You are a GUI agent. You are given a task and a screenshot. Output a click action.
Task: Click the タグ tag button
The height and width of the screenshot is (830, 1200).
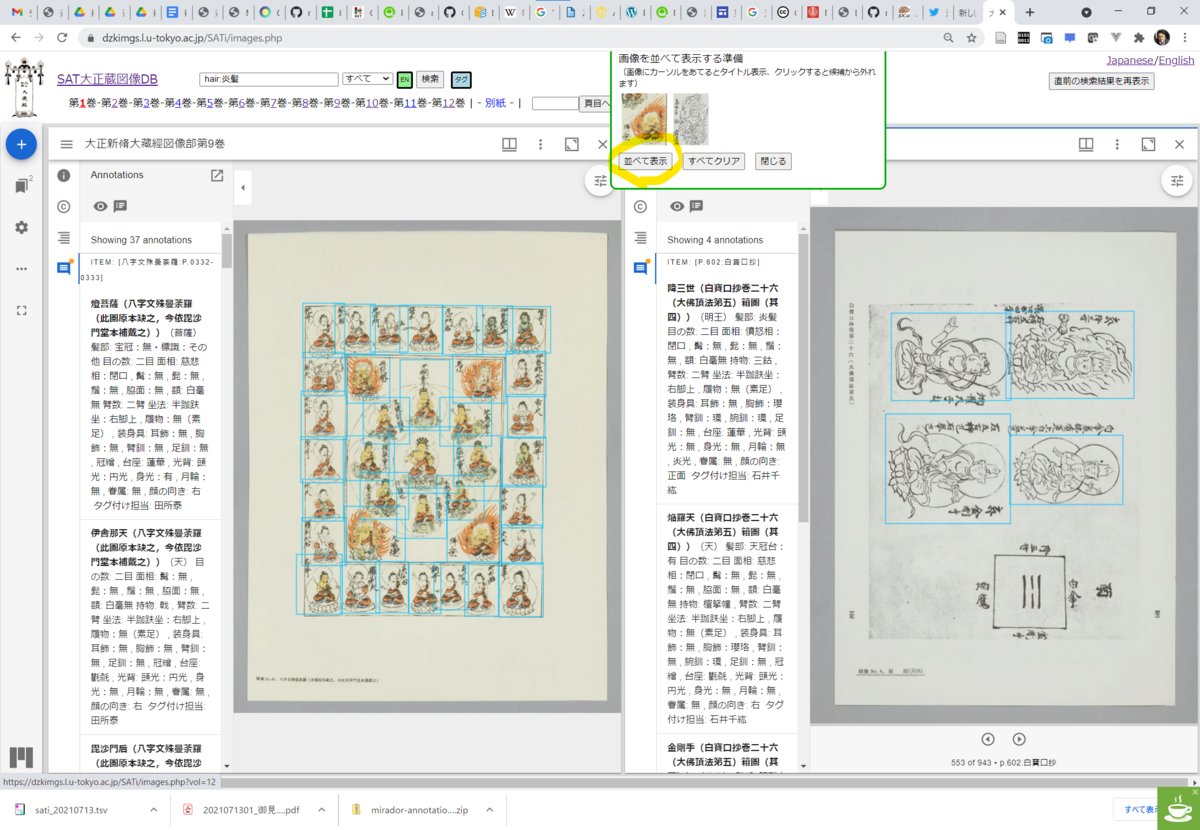(x=461, y=79)
